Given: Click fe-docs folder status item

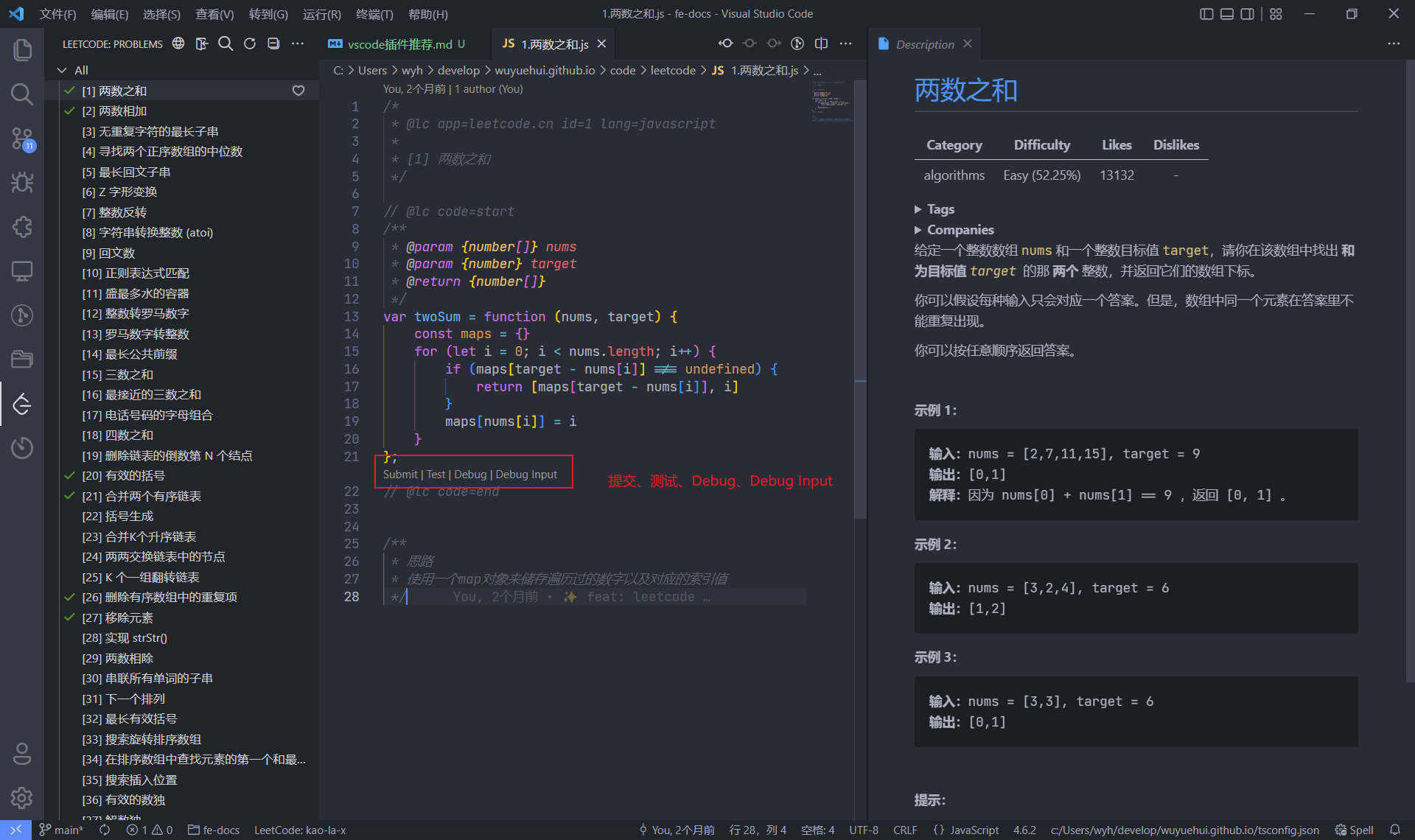Looking at the screenshot, I should coord(214,830).
